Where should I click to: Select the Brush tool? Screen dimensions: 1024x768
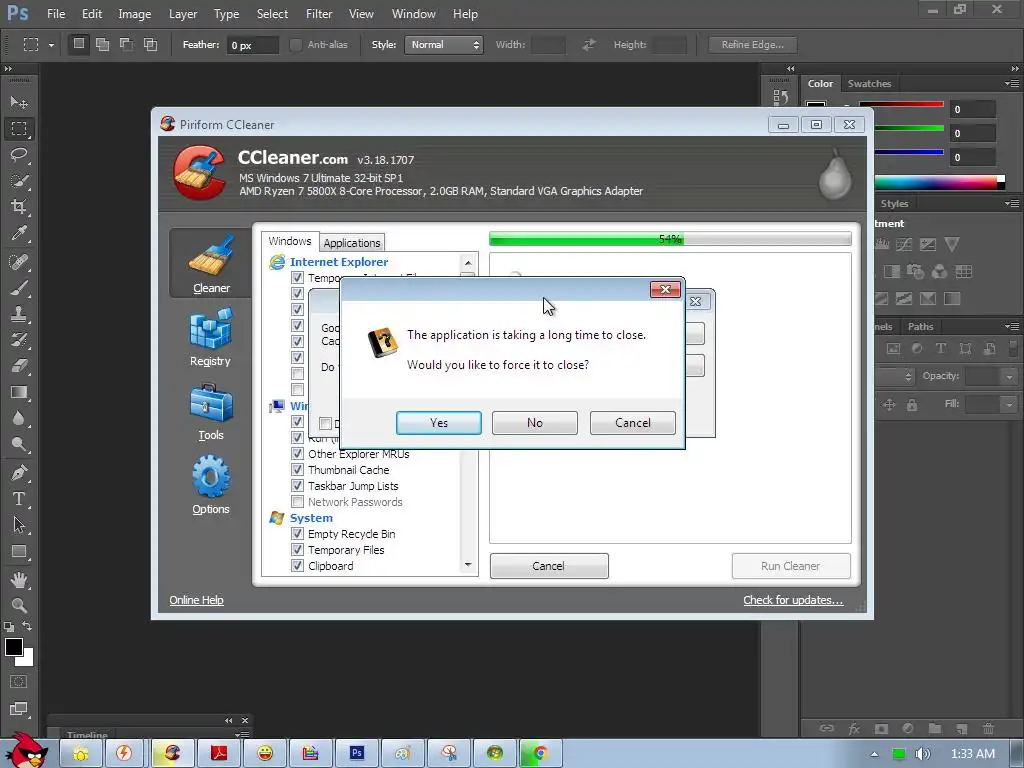(19, 288)
